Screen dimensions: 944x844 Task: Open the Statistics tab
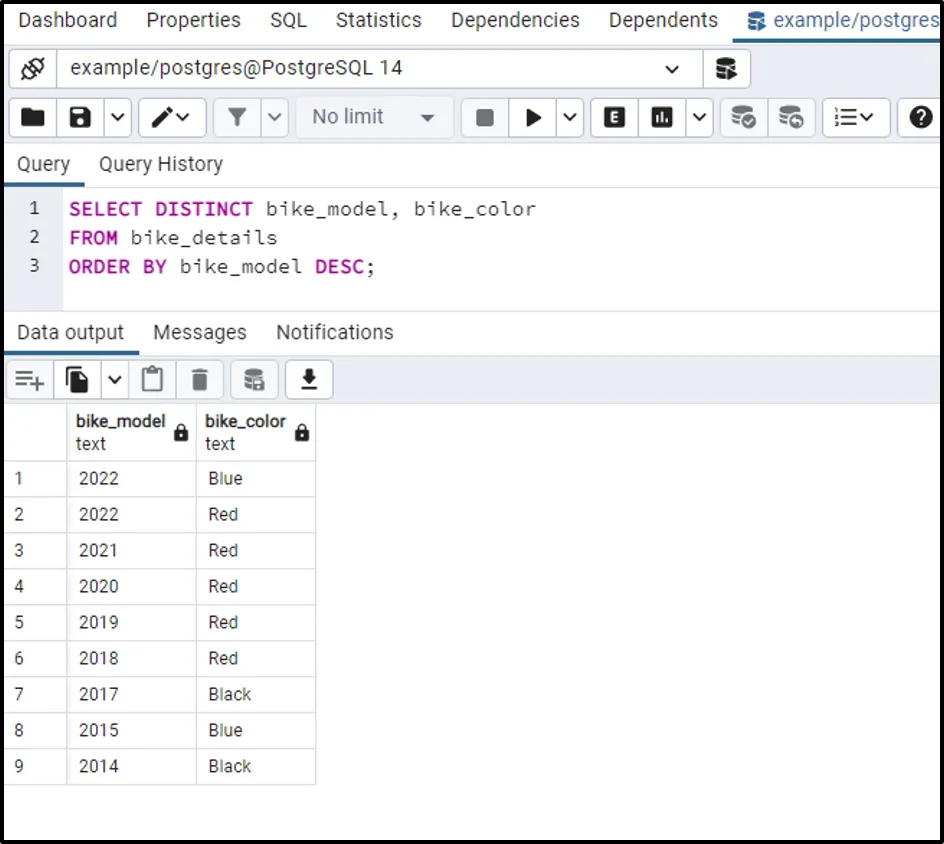378,20
